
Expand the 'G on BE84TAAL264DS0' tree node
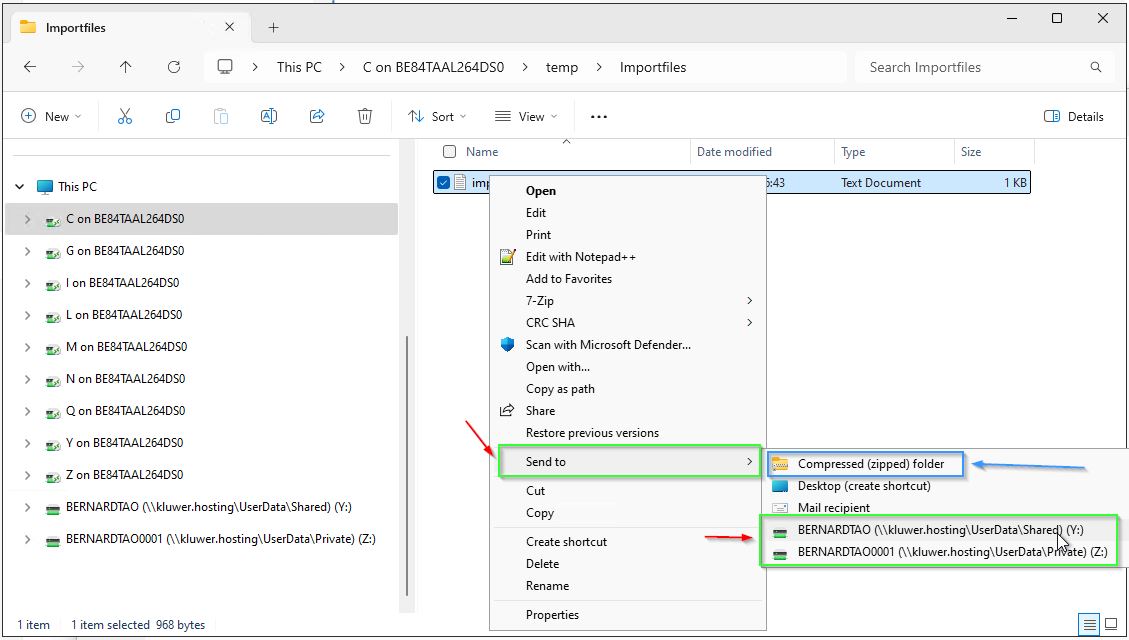pos(28,251)
